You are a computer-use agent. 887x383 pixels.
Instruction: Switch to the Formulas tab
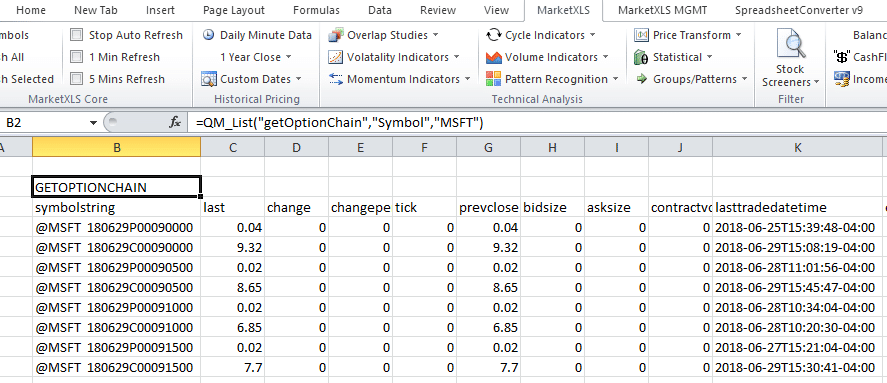click(316, 10)
